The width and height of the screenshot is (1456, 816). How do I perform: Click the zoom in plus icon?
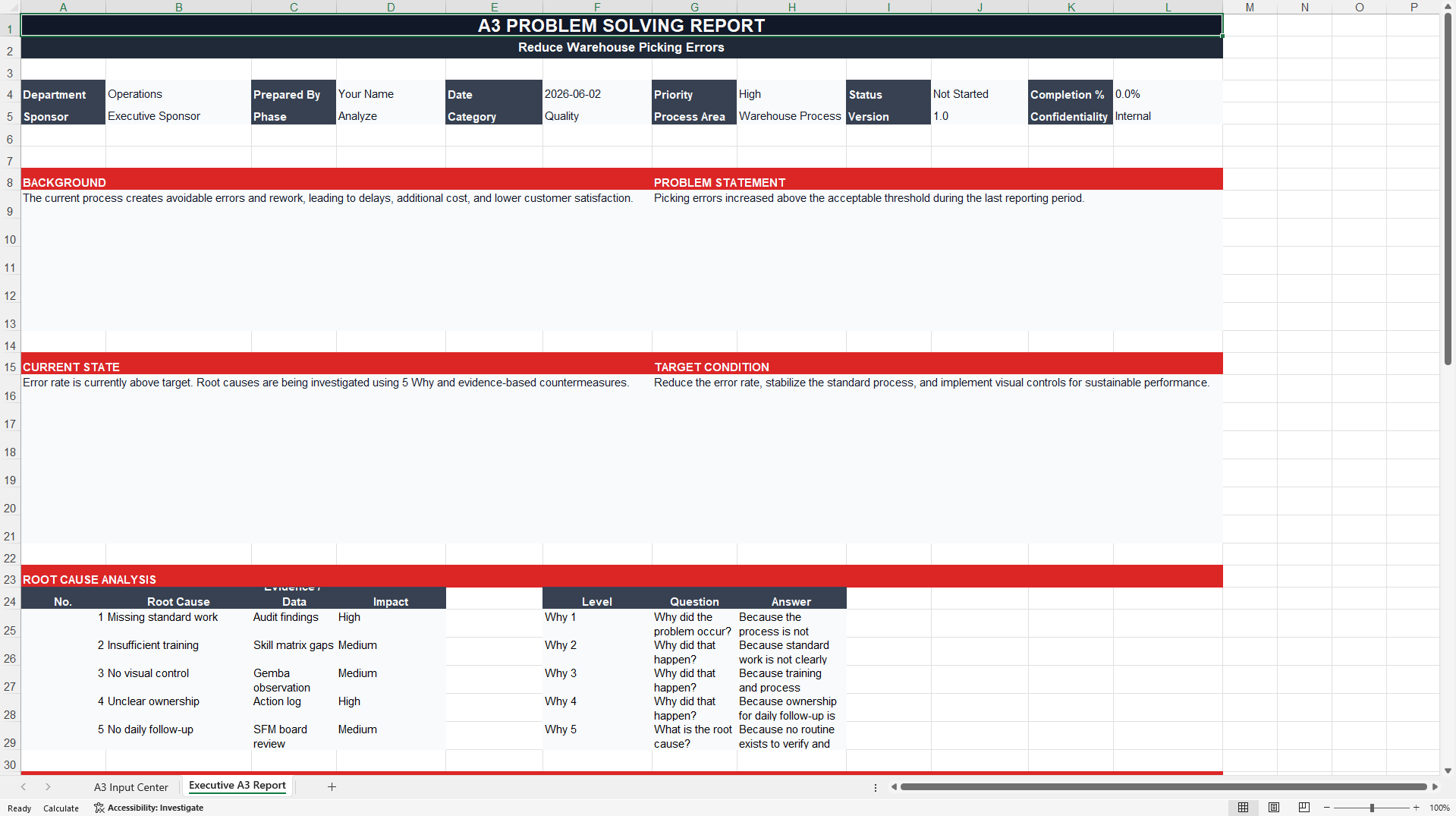pos(1416,808)
